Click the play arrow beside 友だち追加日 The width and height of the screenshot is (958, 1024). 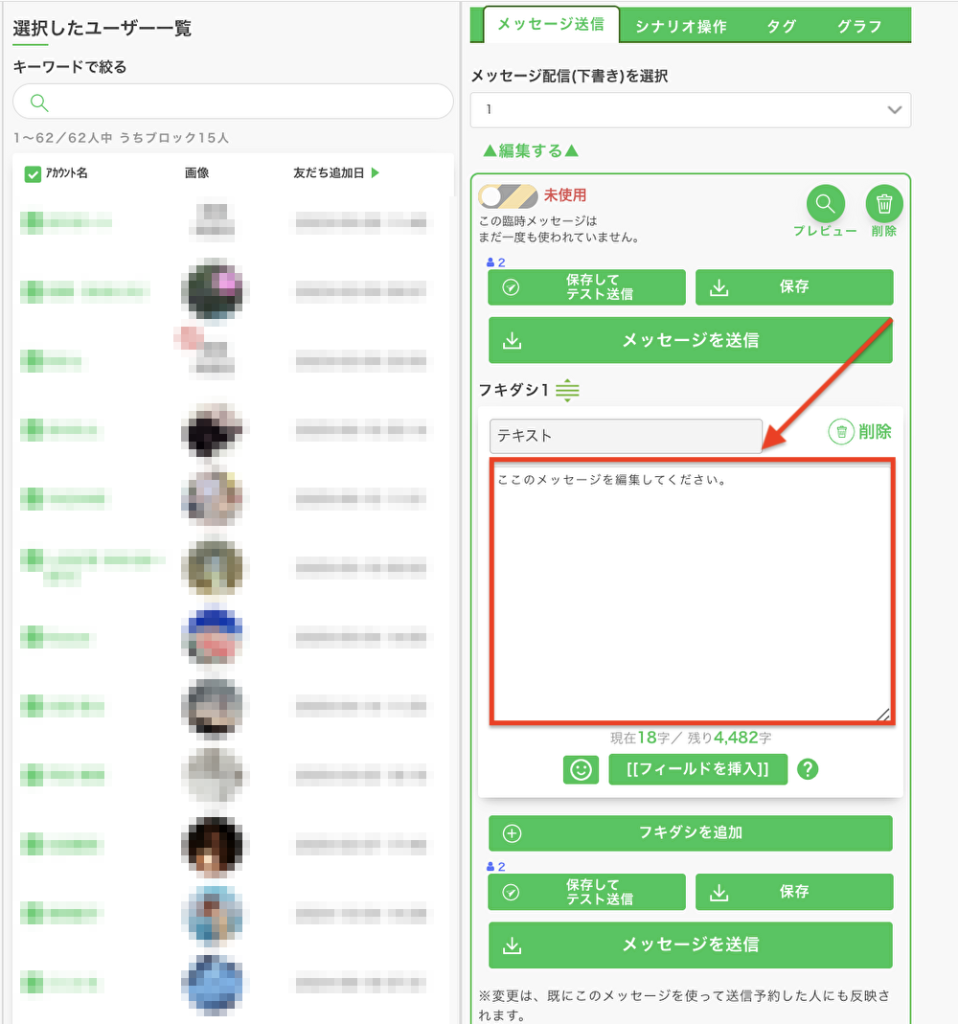[x=375, y=173]
